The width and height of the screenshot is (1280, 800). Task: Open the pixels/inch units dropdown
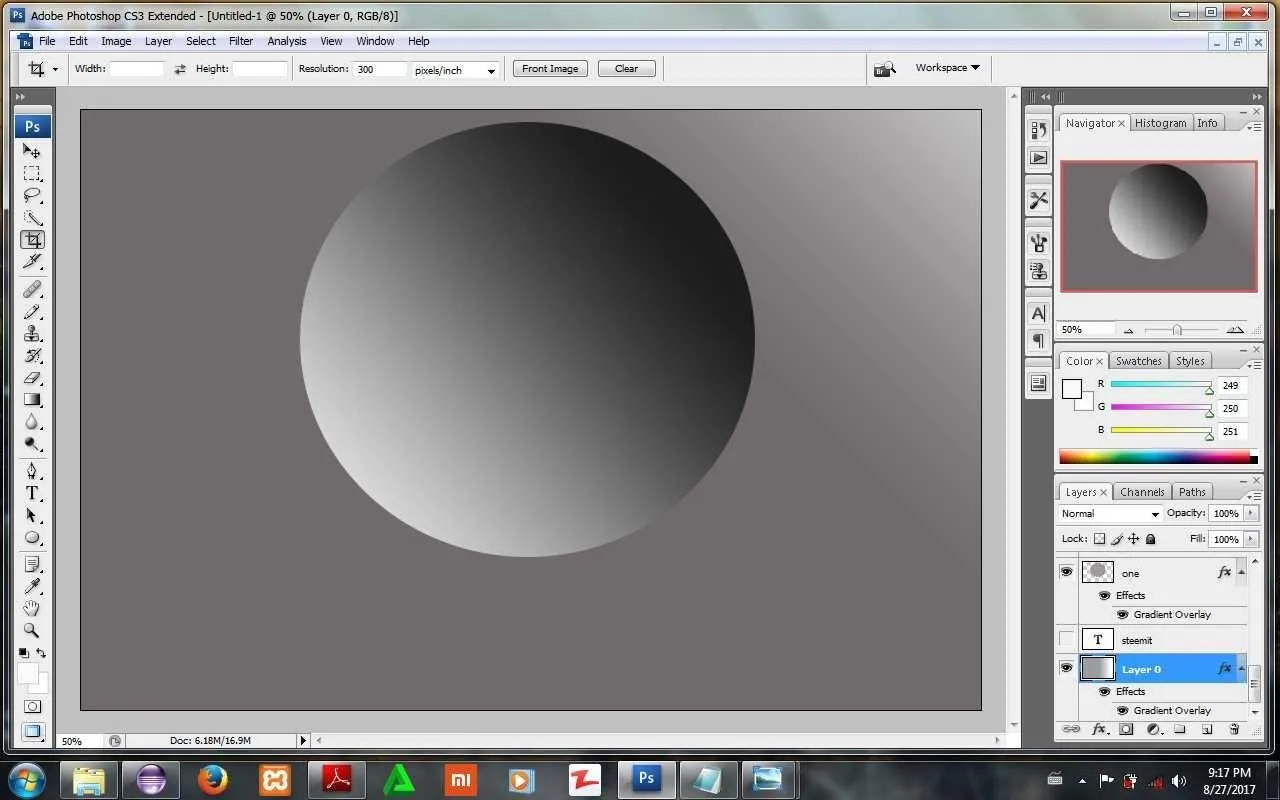(x=455, y=70)
